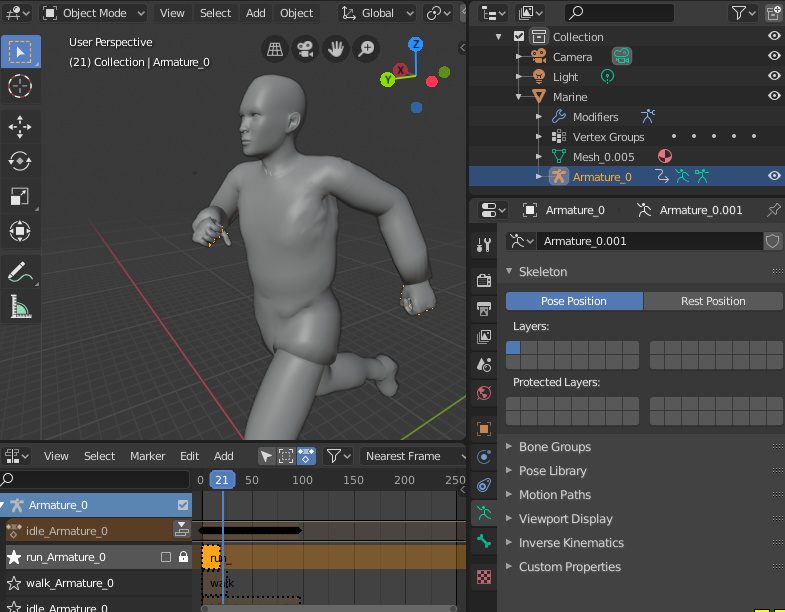Image resolution: width=785 pixels, height=612 pixels.
Task: Toggle camera view in viewport
Action: coord(306,49)
